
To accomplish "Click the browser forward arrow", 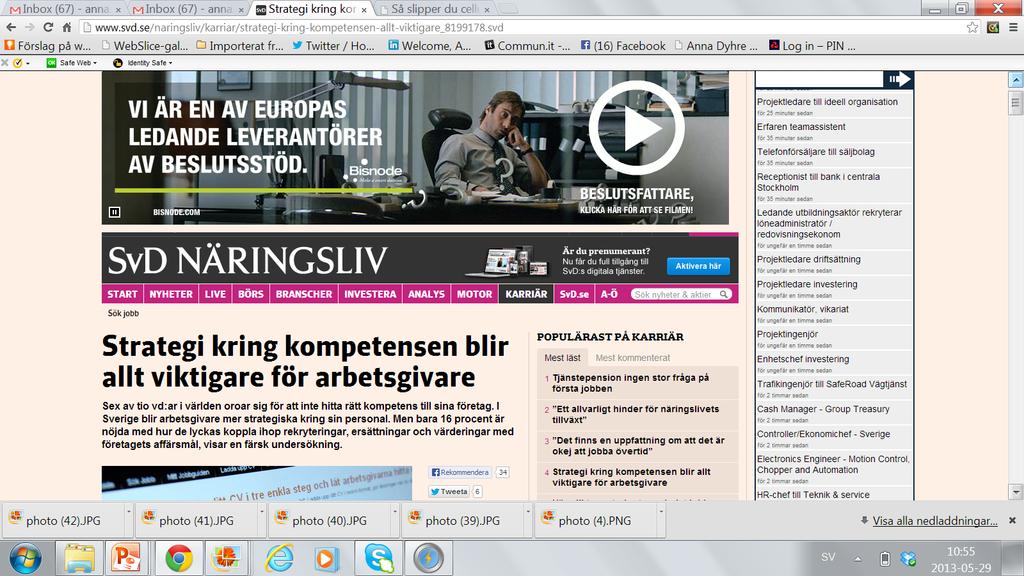I will pos(30,27).
